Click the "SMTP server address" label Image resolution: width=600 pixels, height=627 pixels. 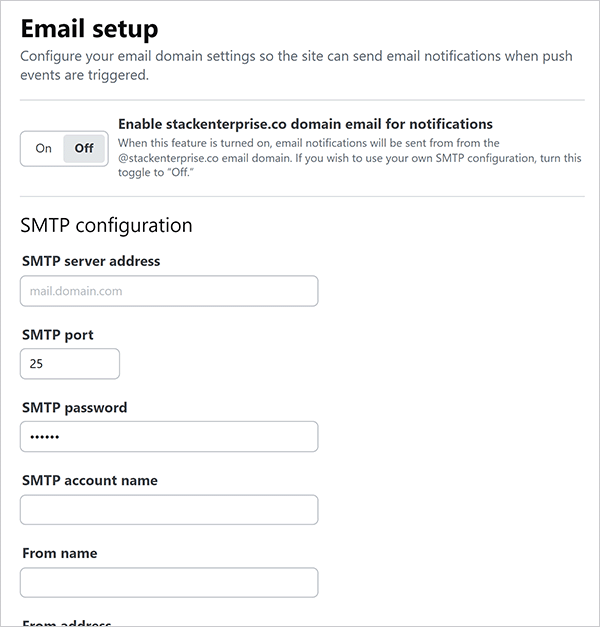coord(91,261)
